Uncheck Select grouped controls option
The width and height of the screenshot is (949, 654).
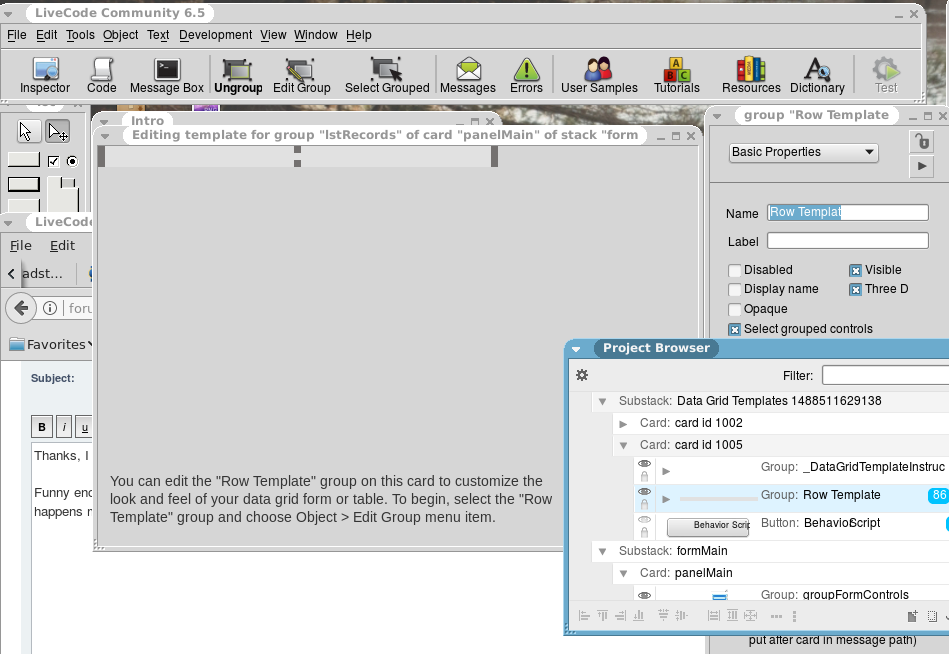[735, 329]
